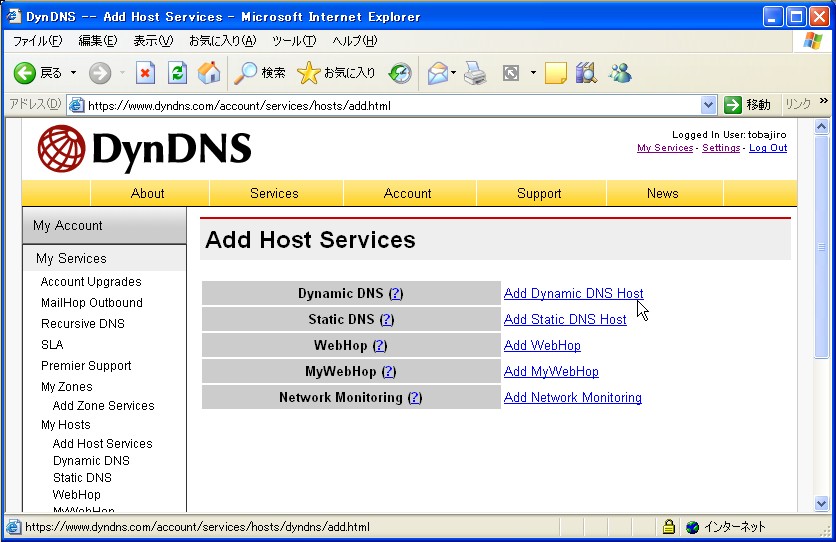Click the page icon in address bar

click(77, 106)
